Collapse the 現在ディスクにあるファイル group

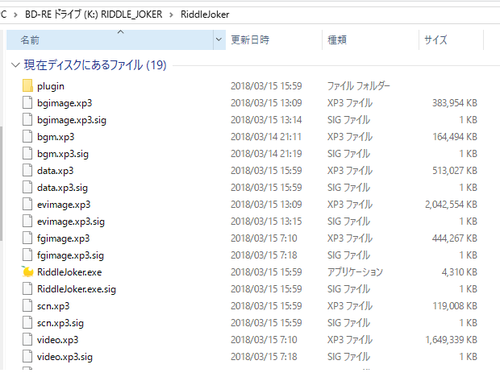15,65
